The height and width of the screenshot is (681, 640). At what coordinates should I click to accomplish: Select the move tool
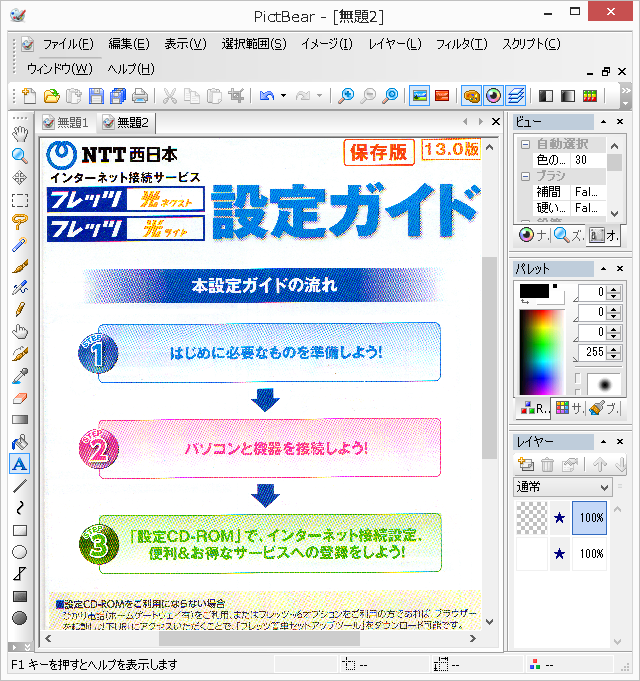[20, 178]
